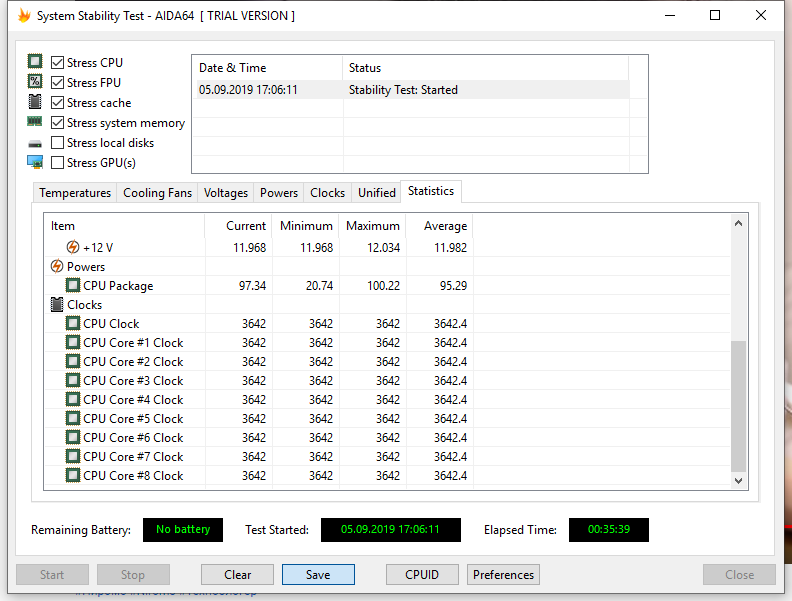This screenshot has height=601, width=792.
Task: Click the scrollbar down arrow in statistics list
Action: pyautogui.click(x=738, y=481)
